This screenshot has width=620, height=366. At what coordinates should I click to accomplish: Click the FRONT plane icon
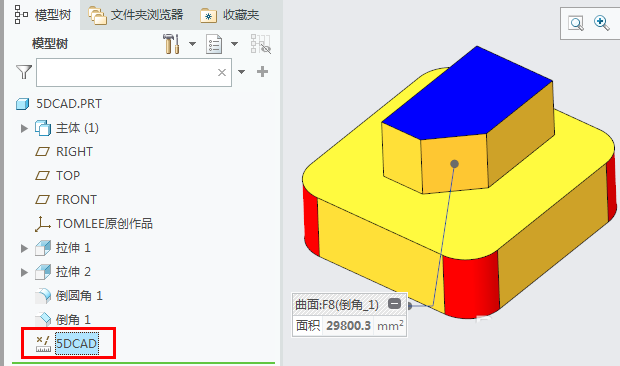pyautogui.click(x=43, y=200)
